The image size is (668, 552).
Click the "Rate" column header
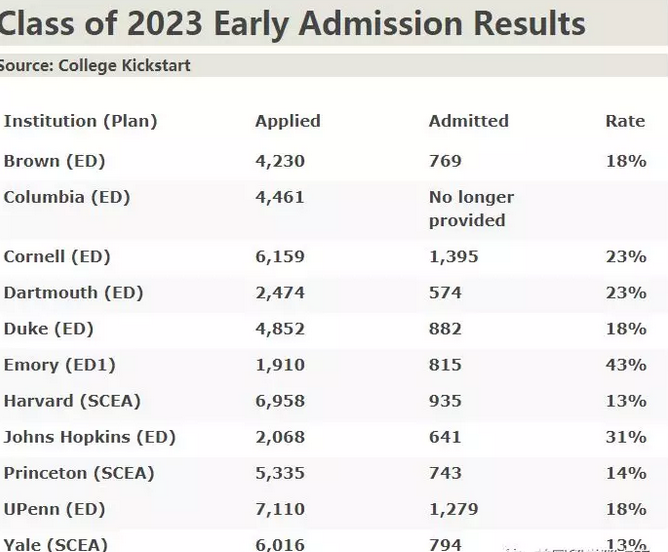pos(625,121)
